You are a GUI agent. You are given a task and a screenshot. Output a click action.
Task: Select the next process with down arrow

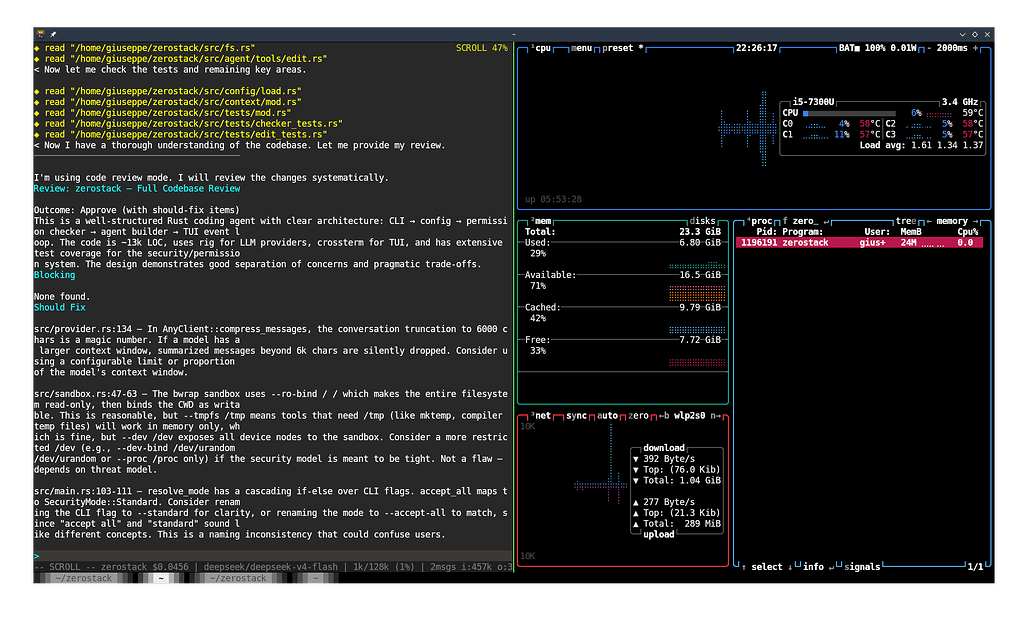click(x=789, y=567)
